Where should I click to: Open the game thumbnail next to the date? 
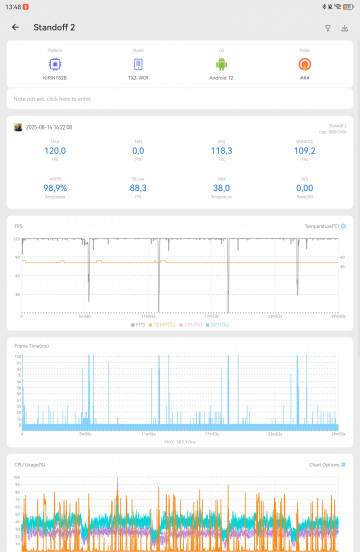(x=18, y=127)
